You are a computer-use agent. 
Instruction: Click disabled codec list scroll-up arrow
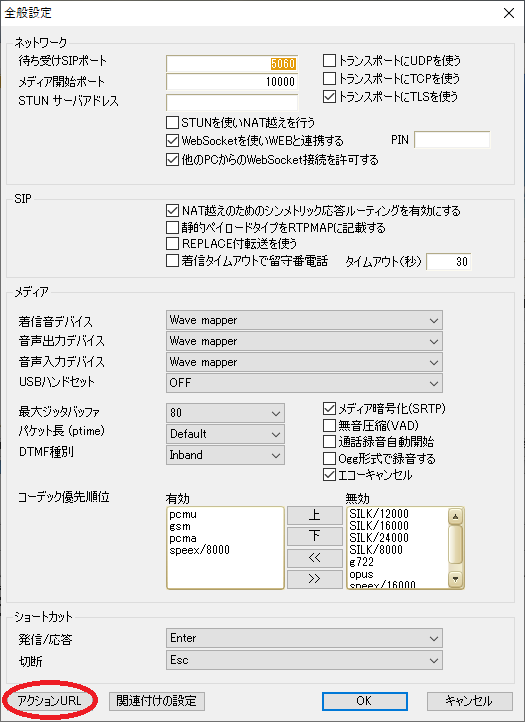(x=455, y=517)
